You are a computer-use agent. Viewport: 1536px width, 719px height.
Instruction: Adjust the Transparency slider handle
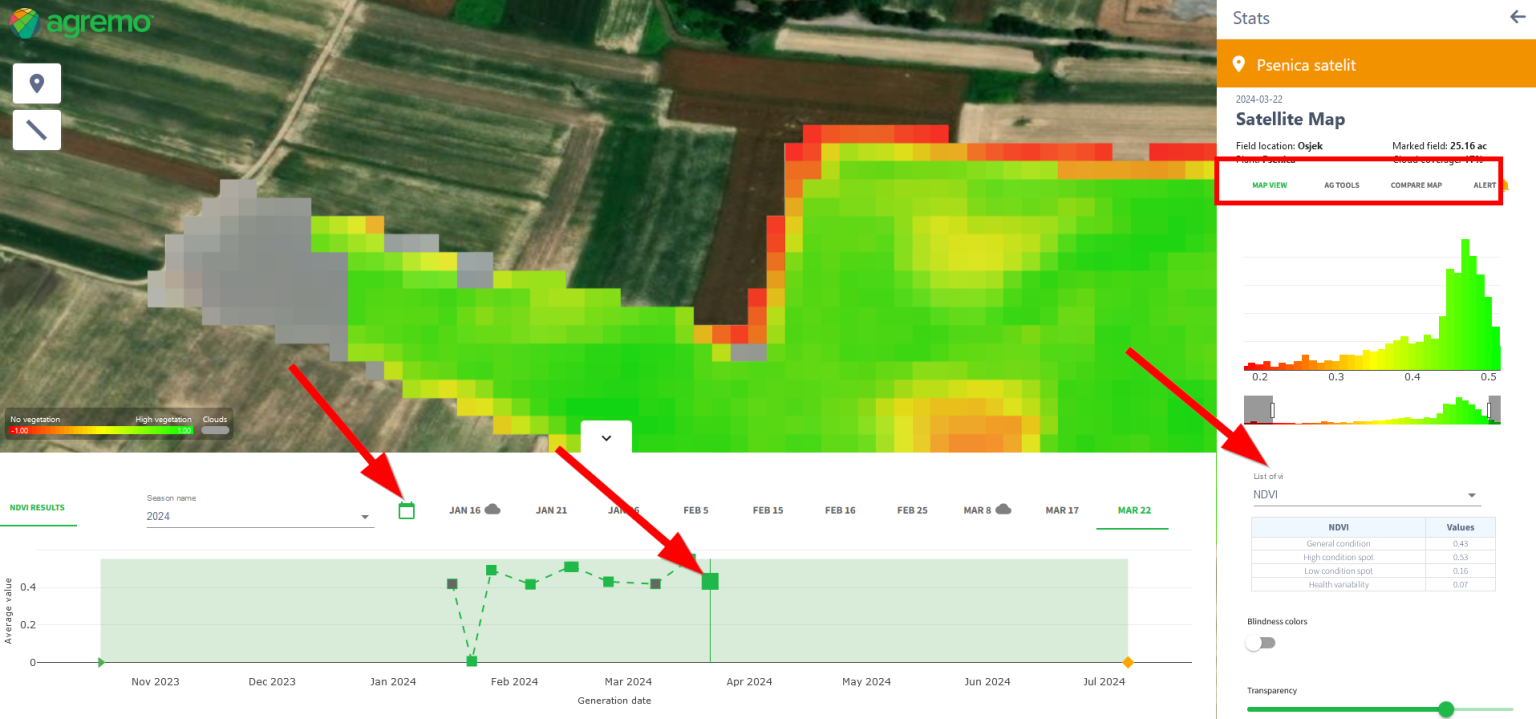coord(1445,709)
